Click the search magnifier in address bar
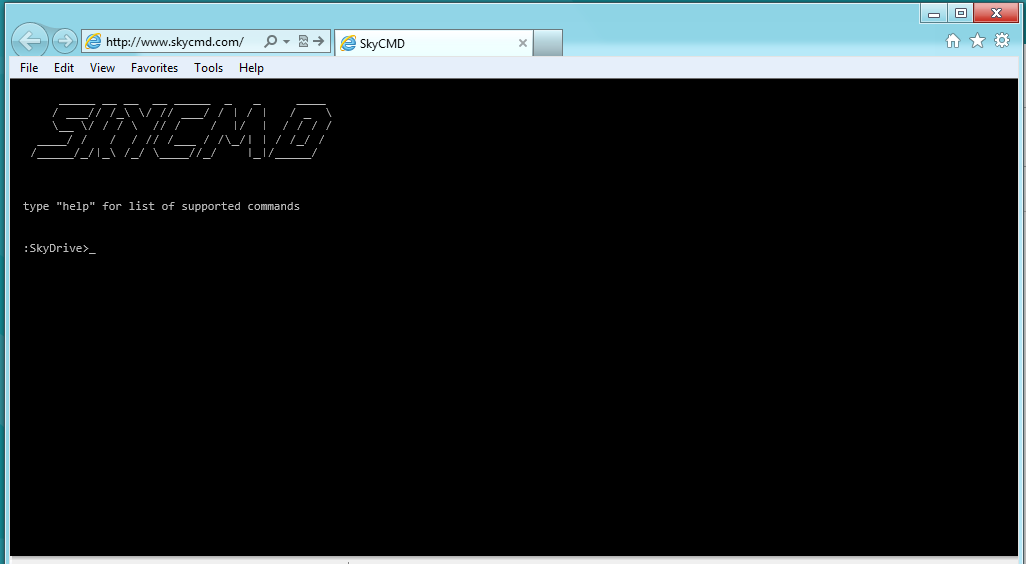 270,41
